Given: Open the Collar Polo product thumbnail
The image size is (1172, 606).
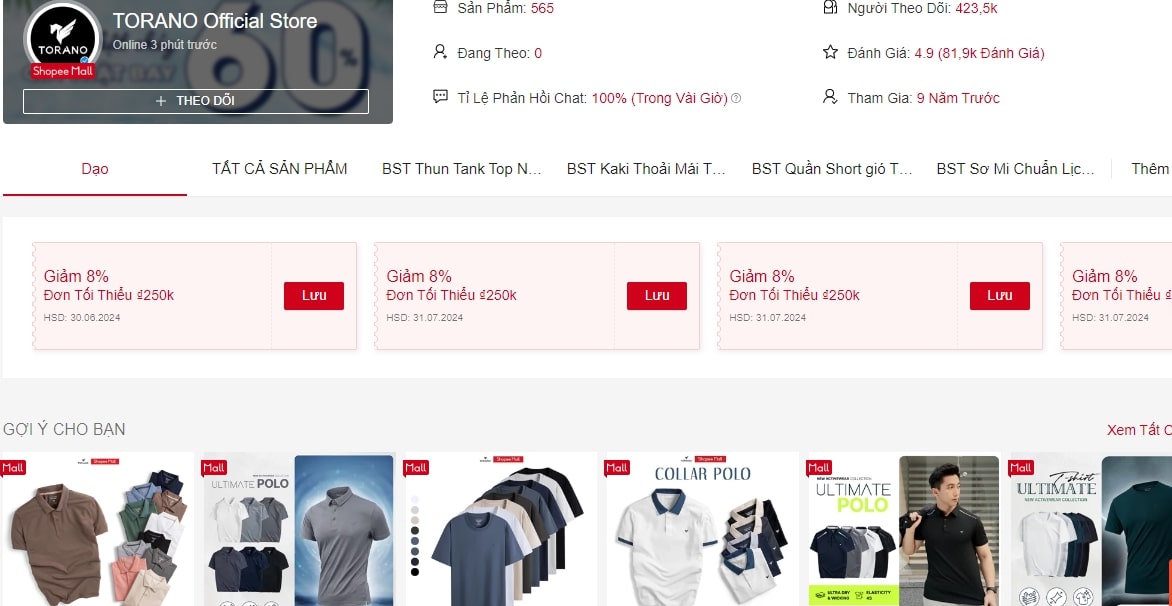Looking at the screenshot, I should coord(702,529).
